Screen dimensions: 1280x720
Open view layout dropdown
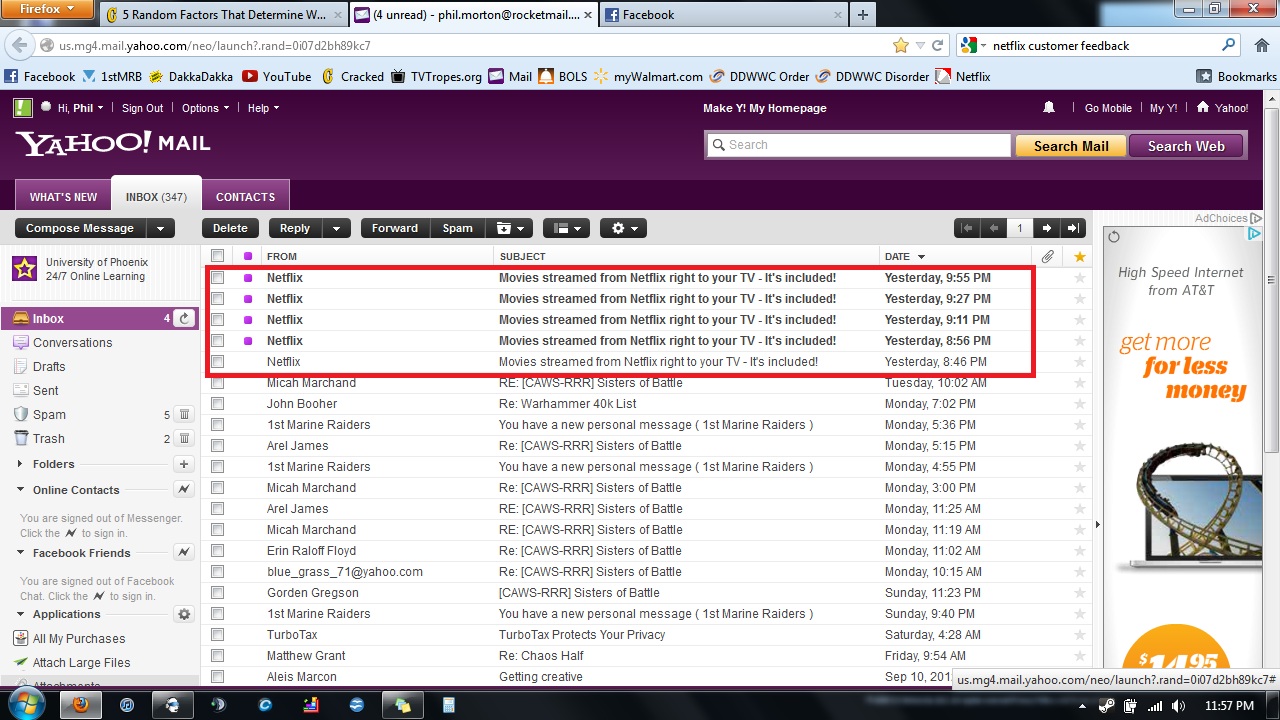[x=566, y=228]
